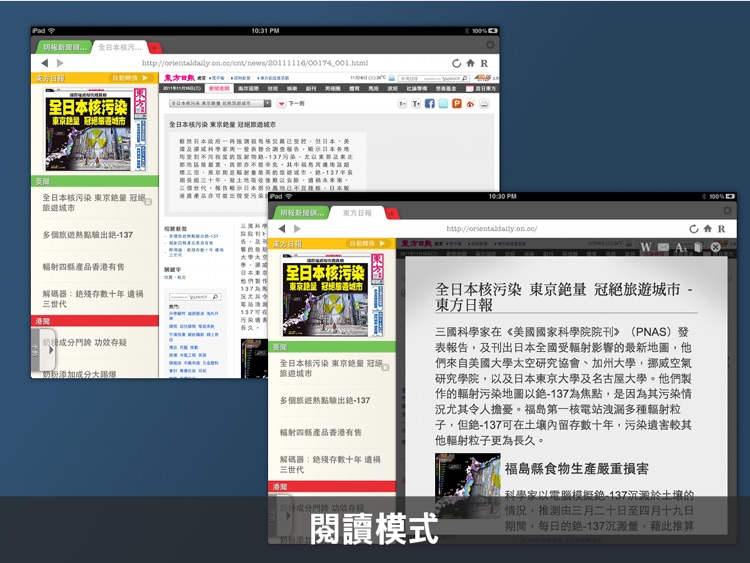Share article via orange P icon
The image size is (750, 563).
pos(457,104)
